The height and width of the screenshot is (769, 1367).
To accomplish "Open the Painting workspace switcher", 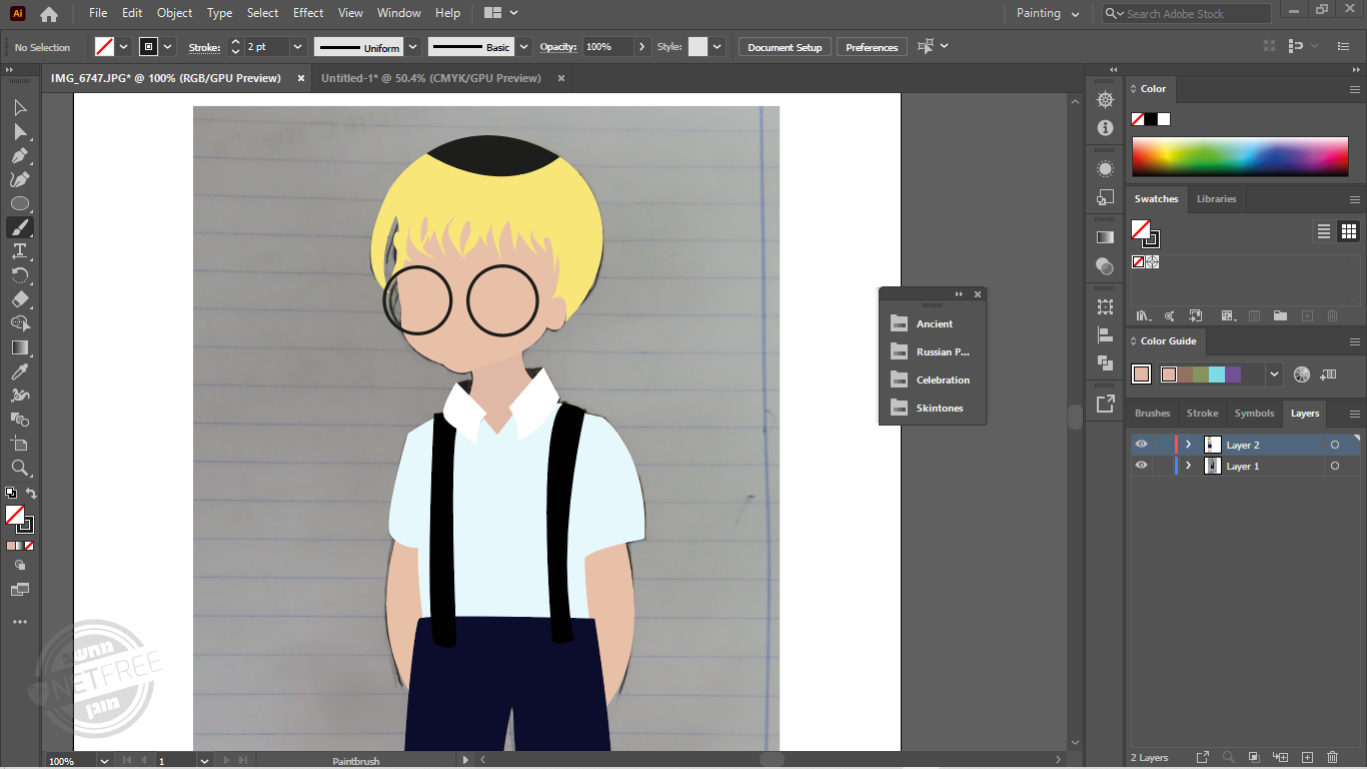I will click(x=1047, y=14).
